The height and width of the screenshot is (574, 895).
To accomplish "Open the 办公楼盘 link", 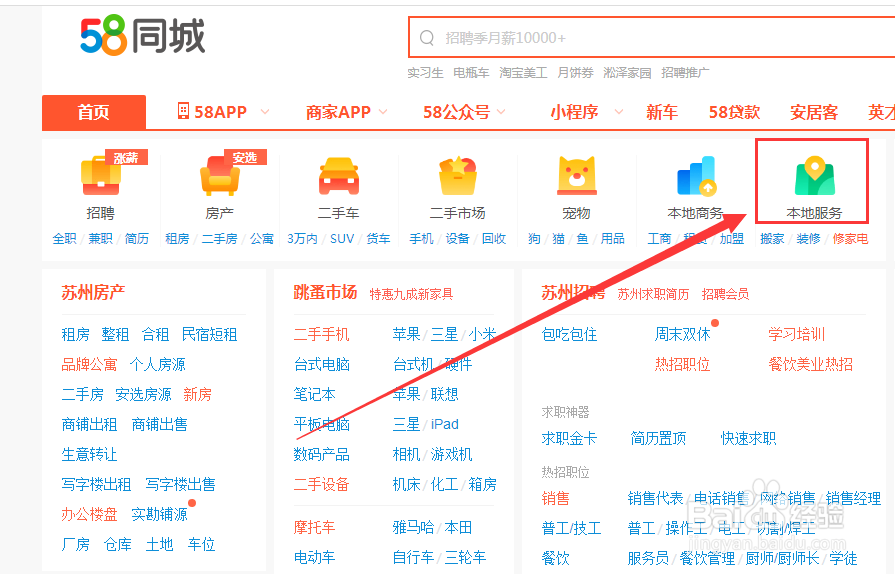I will point(89,515).
